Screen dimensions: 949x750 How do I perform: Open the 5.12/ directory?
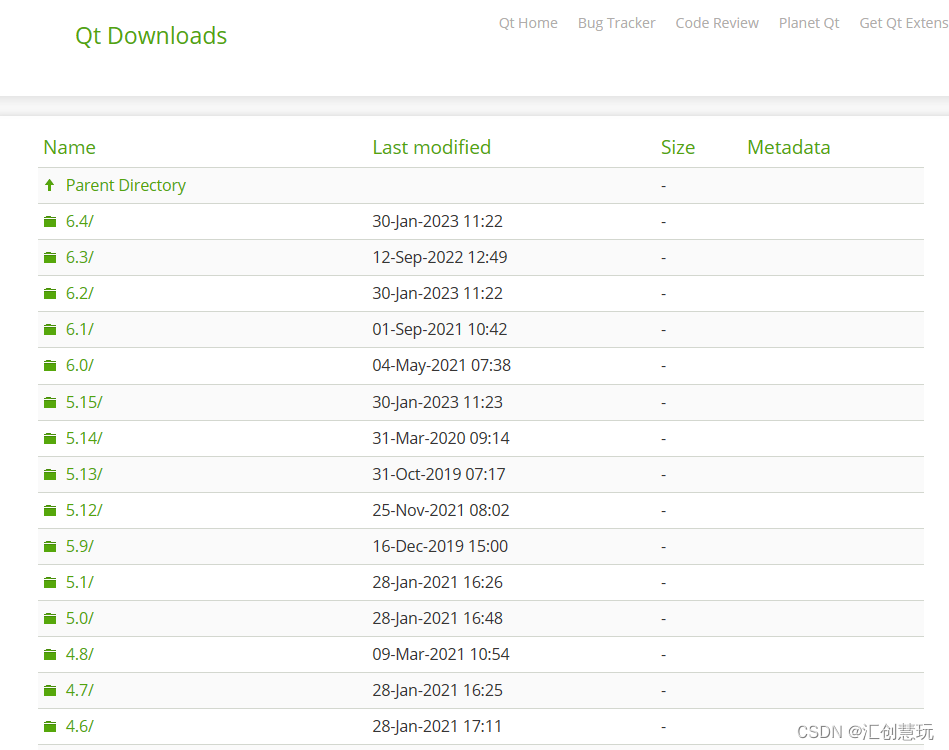(x=84, y=510)
